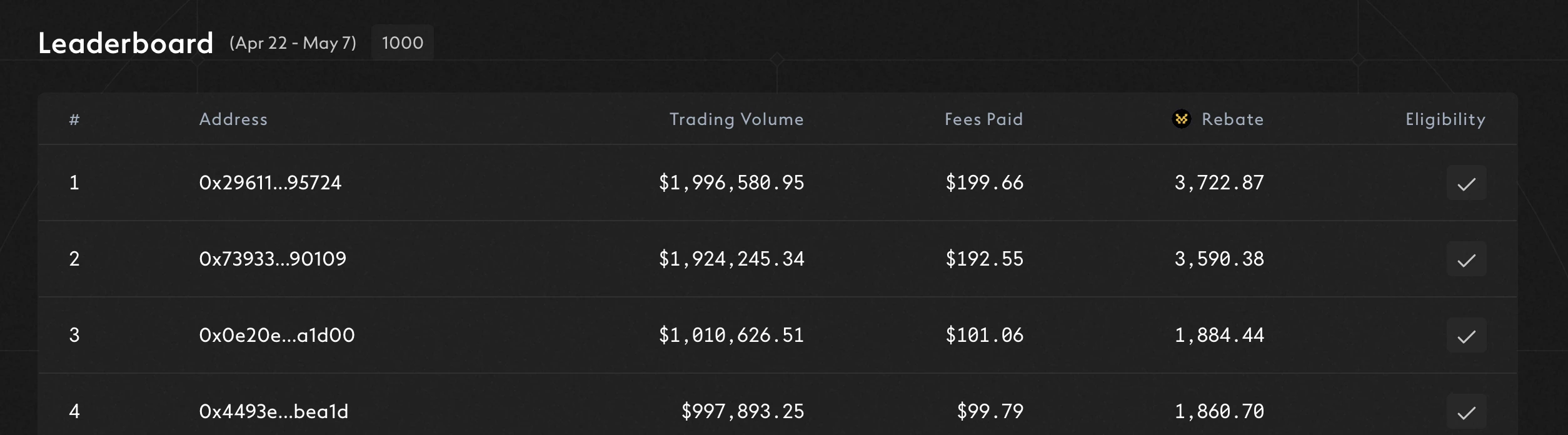The height and width of the screenshot is (435, 1568).
Task: Click the 1000 count badge
Action: (402, 42)
